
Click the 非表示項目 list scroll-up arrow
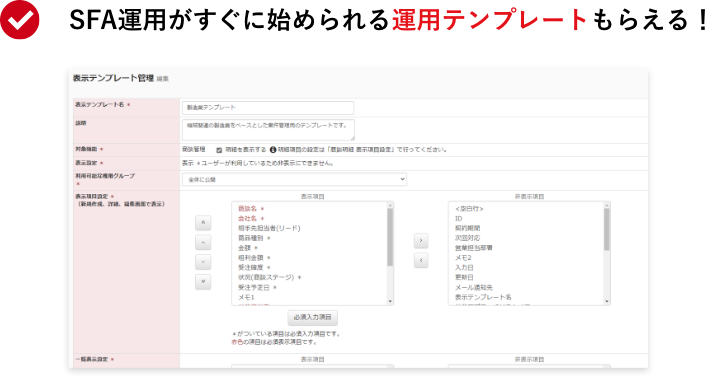606,206
